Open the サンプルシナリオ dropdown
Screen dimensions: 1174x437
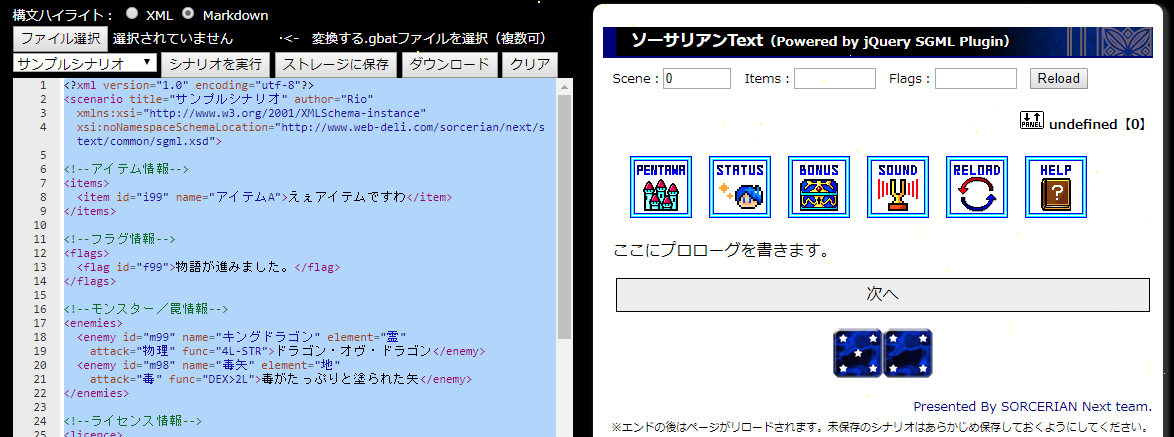coord(84,64)
